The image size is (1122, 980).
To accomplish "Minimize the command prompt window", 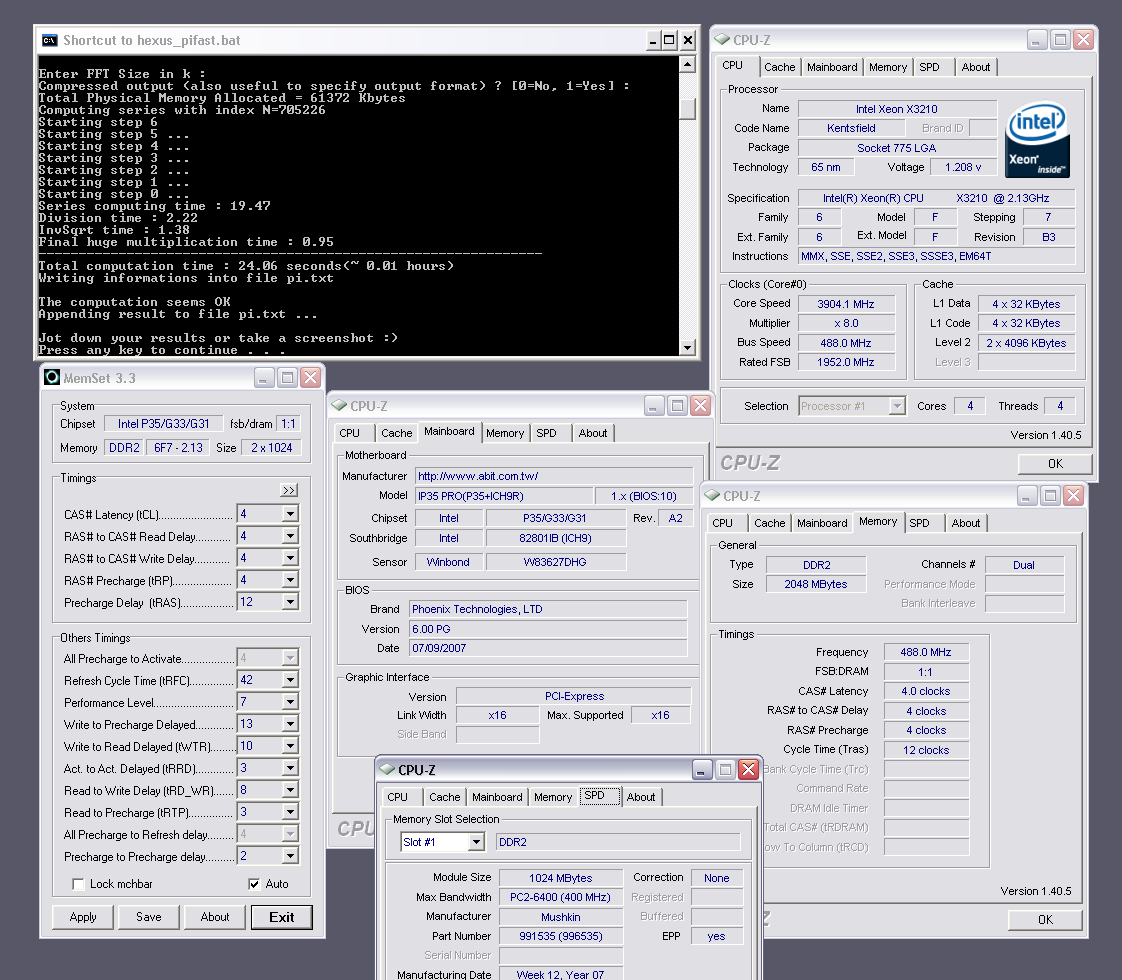I will pyautogui.click(x=653, y=40).
